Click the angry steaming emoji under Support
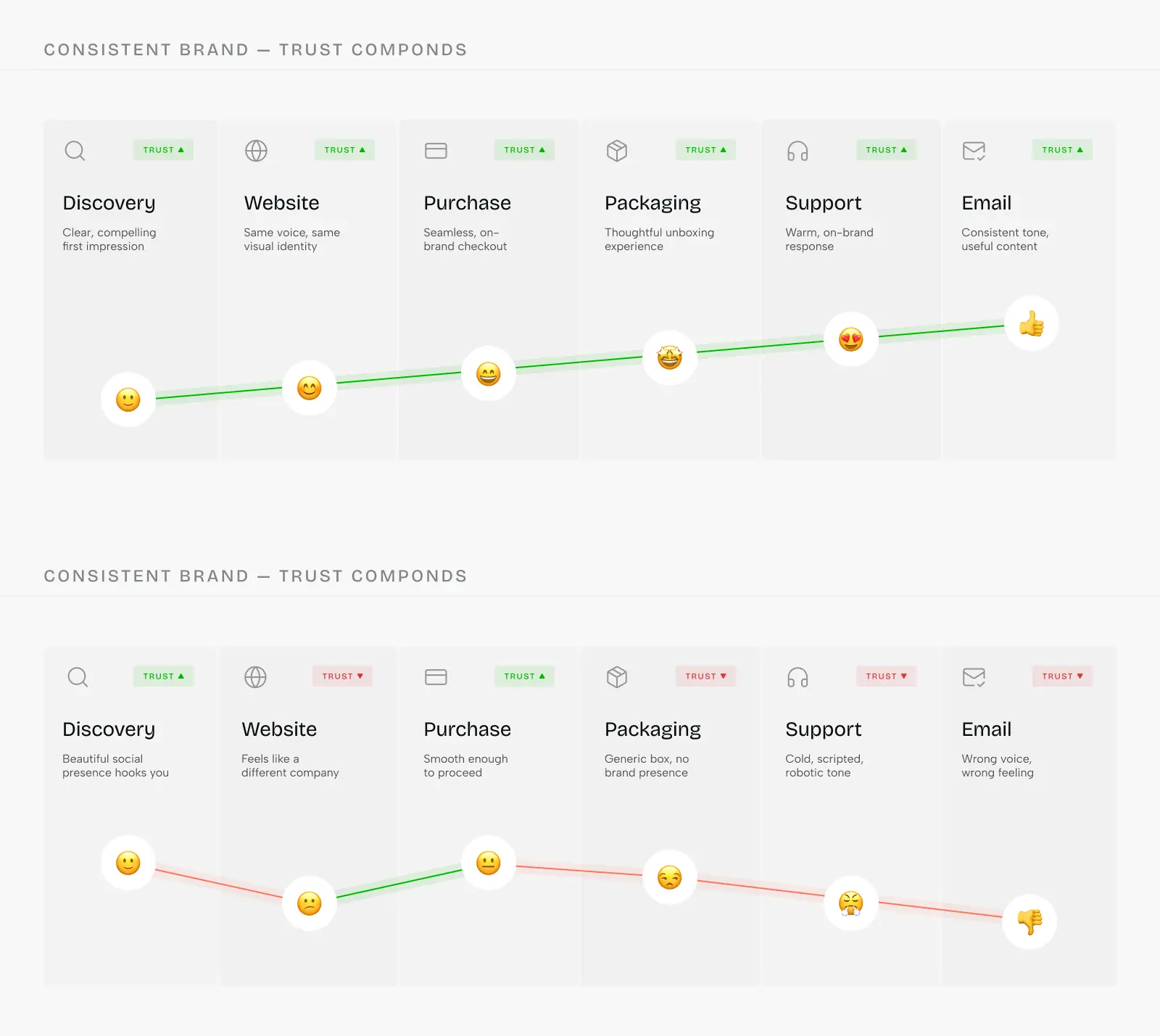The height and width of the screenshot is (1036, 1160). [851, 903]
